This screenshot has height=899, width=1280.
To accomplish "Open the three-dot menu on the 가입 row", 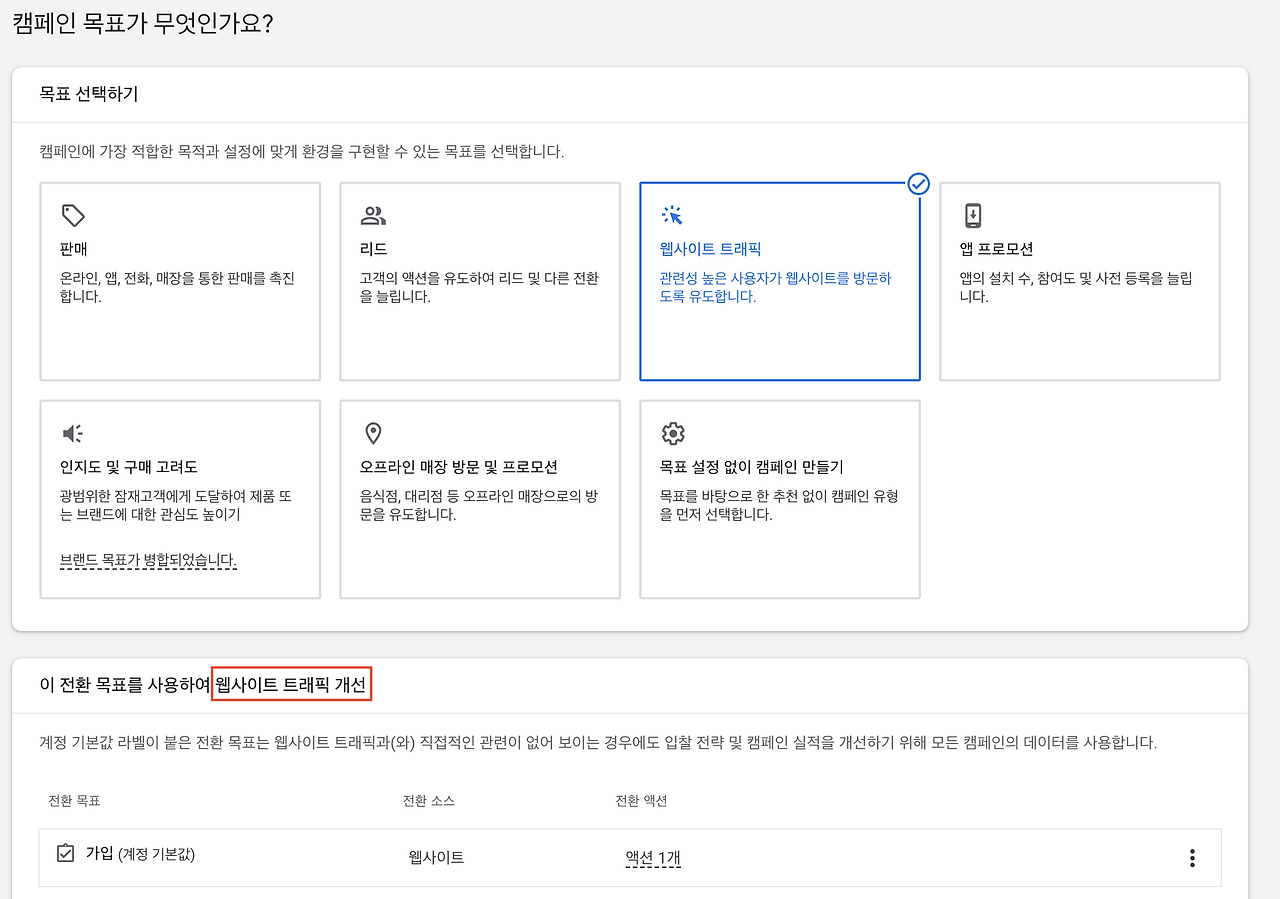I will click(x=1191, y=857).
